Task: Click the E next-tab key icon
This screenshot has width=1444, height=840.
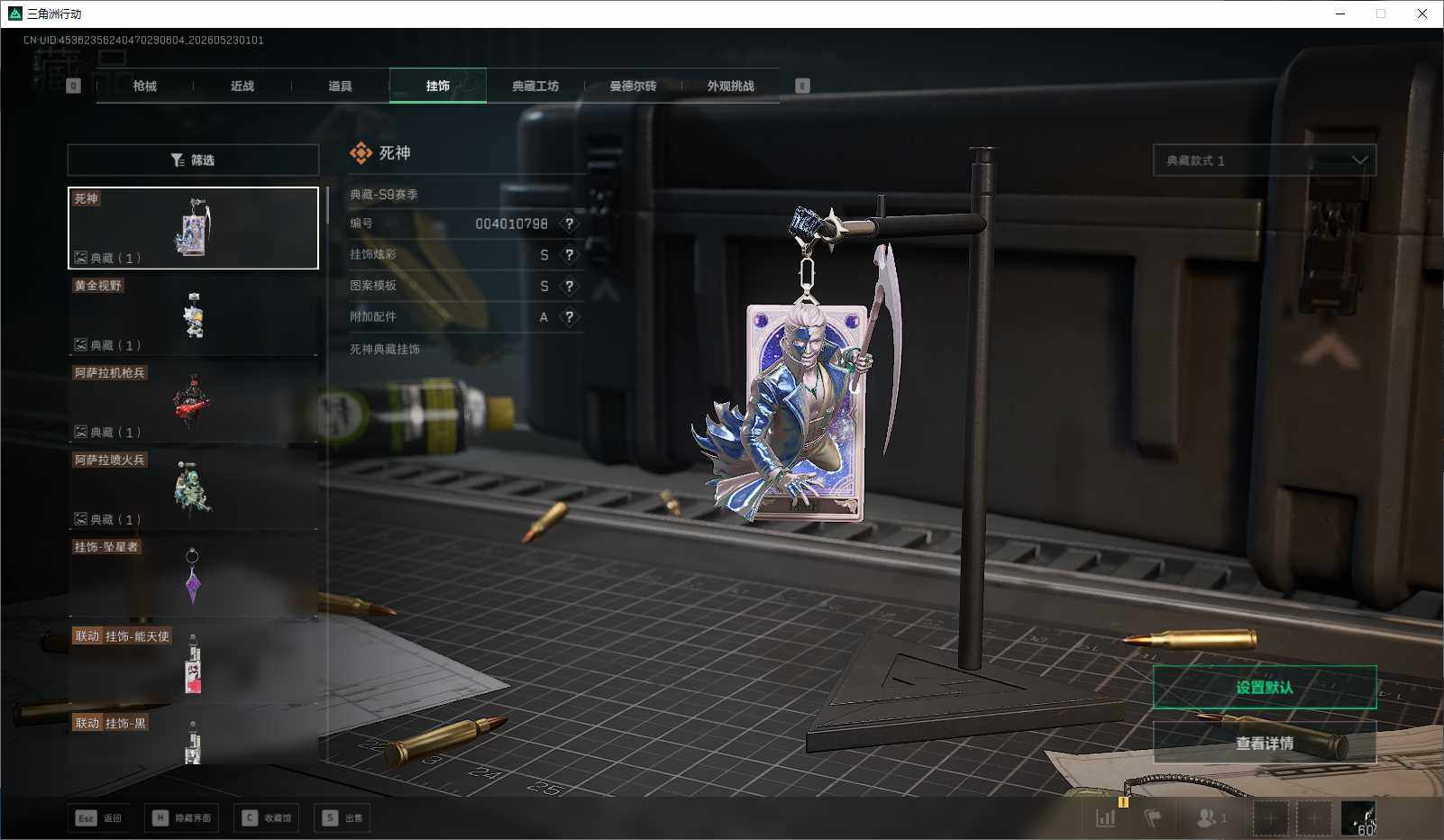Action: pos(802,86)
